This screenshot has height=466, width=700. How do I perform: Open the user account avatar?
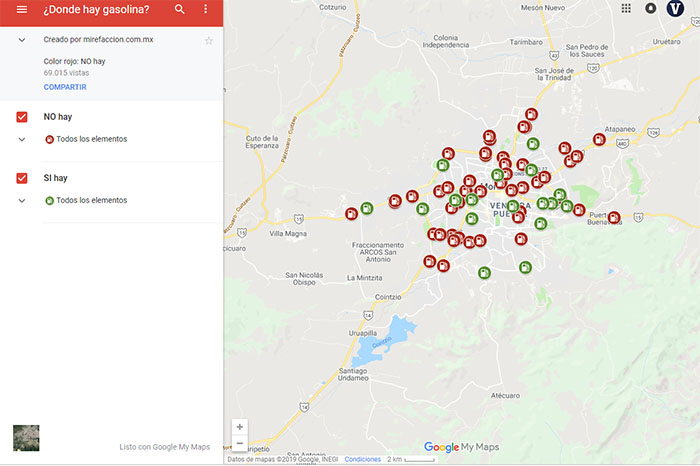coord(677,8)
